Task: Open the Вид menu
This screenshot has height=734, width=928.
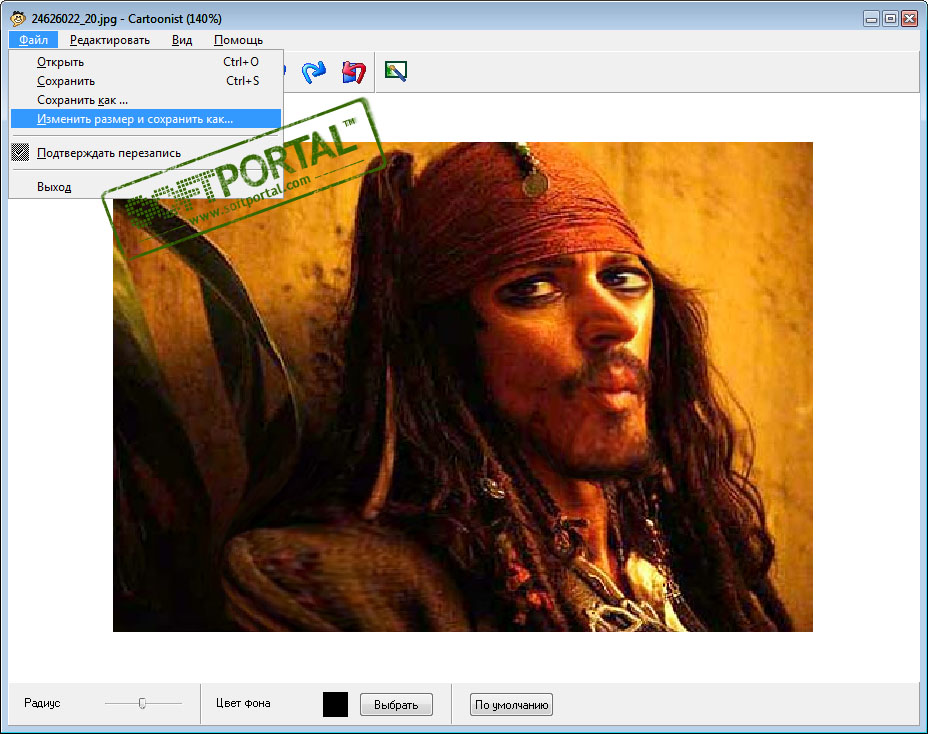Action: [182, 40]
